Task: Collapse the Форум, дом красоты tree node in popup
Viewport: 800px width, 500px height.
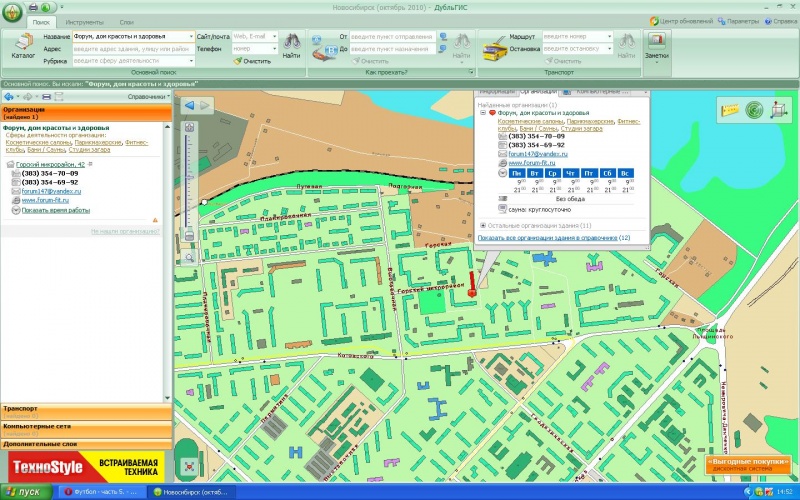Action: [483, 113]
